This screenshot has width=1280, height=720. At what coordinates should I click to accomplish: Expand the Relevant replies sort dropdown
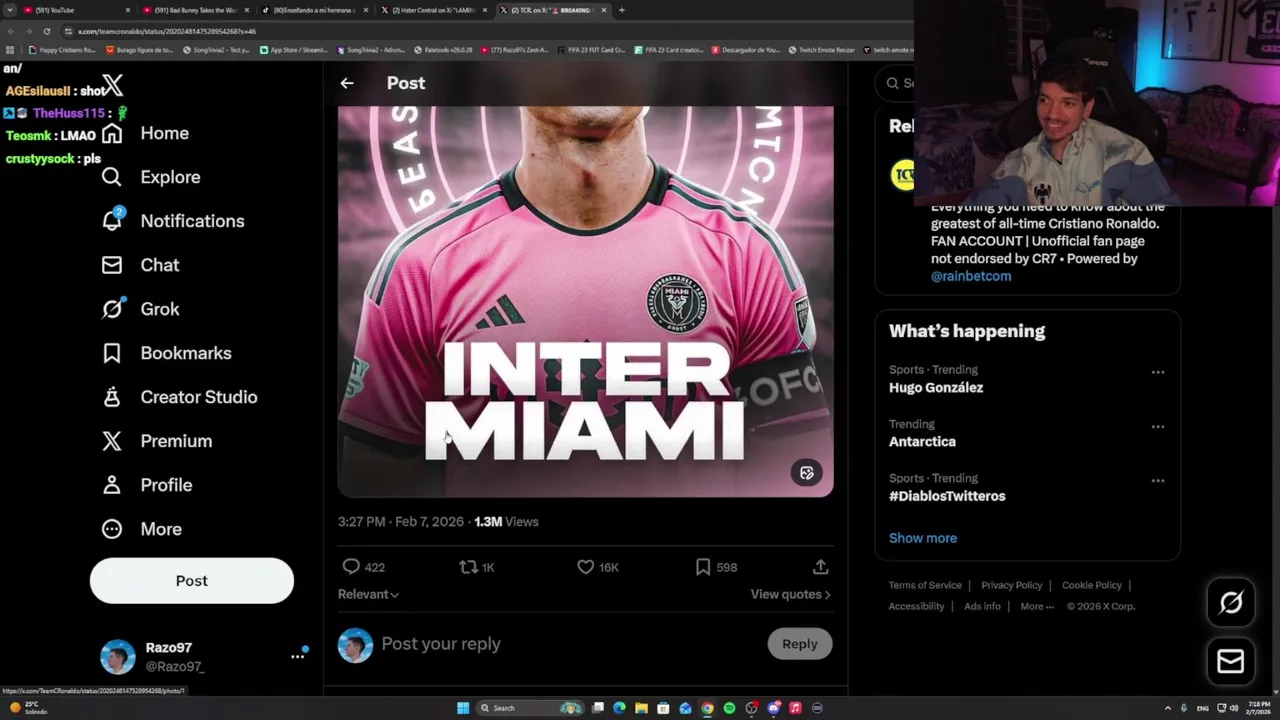coord(368,594)
